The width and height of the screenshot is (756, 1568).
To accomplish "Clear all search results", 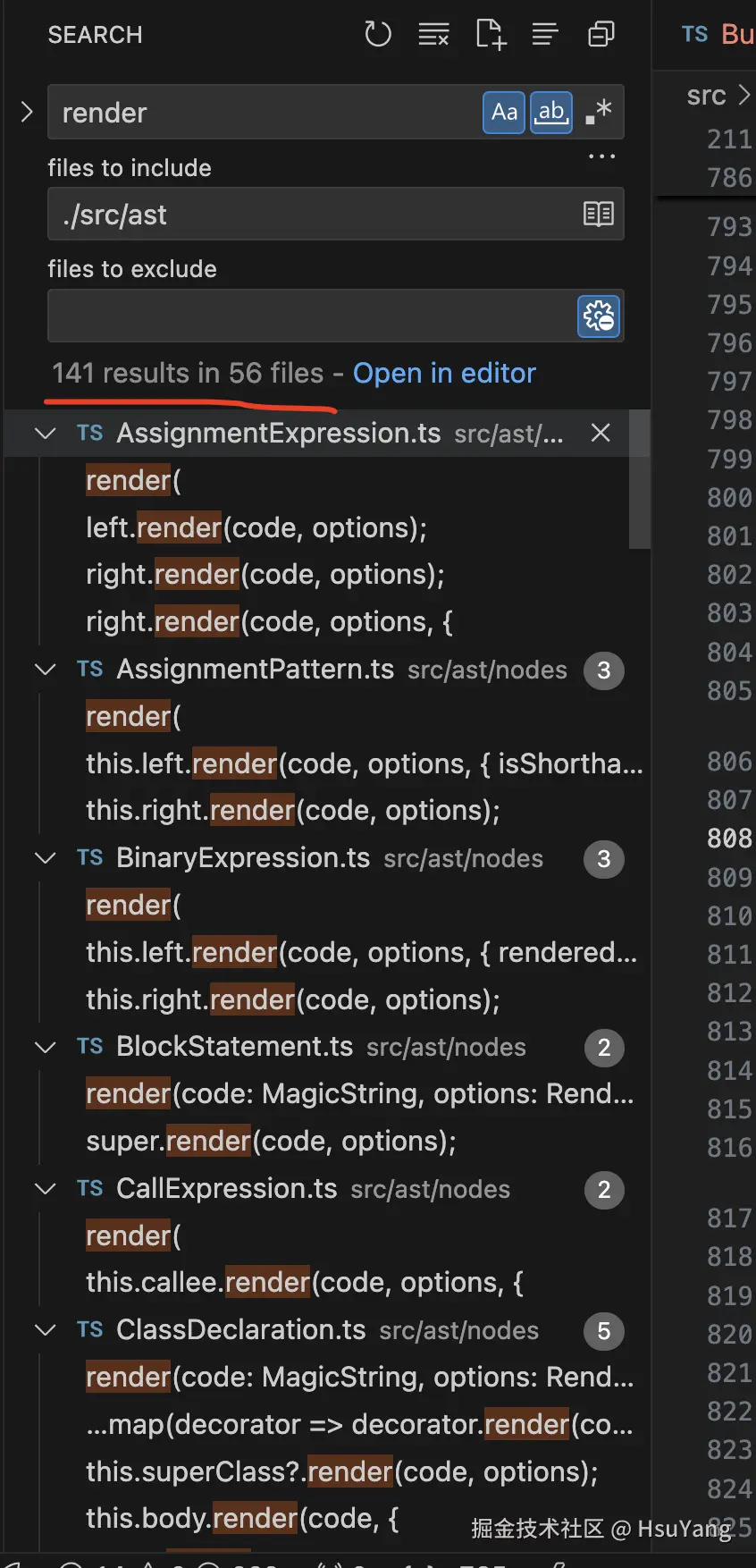I will 433,35.
